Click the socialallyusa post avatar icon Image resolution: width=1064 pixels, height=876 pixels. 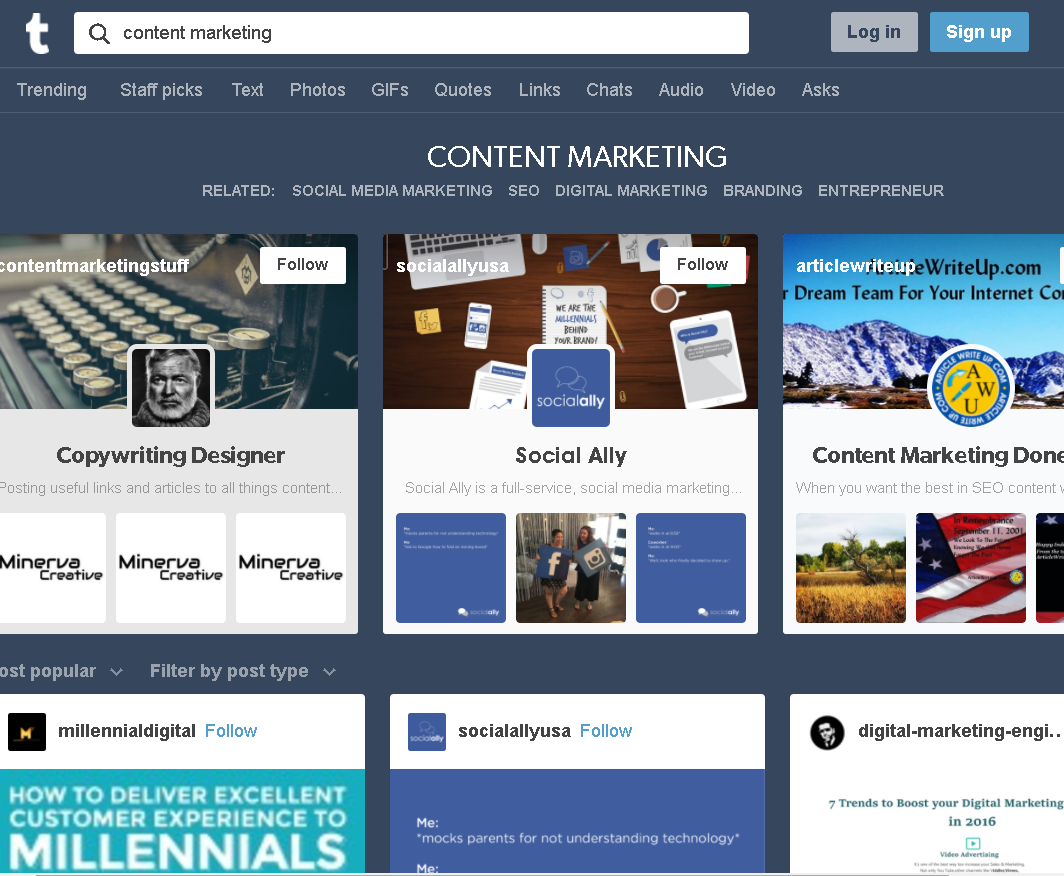pyautogui.click(x=427, y=731)
